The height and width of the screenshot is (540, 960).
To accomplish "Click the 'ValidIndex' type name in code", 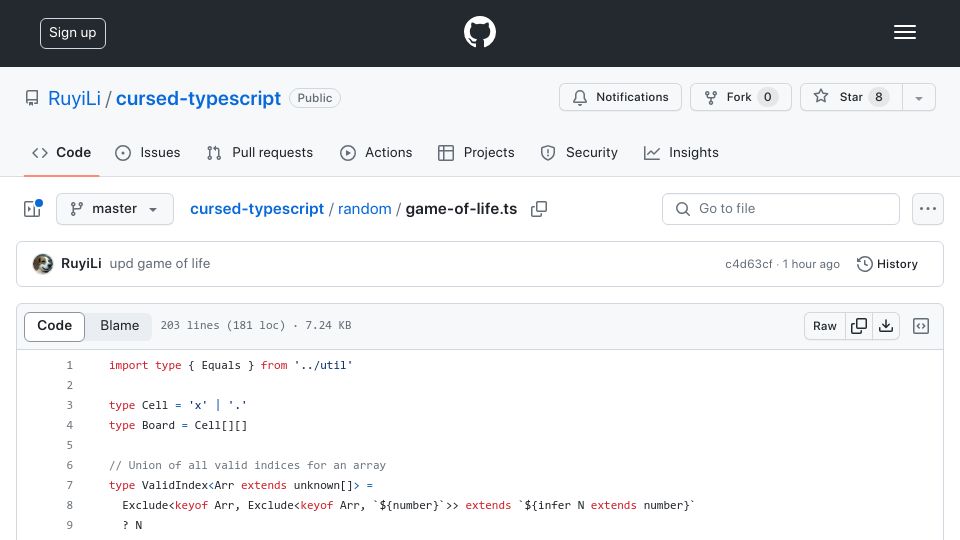I will 175,486.
